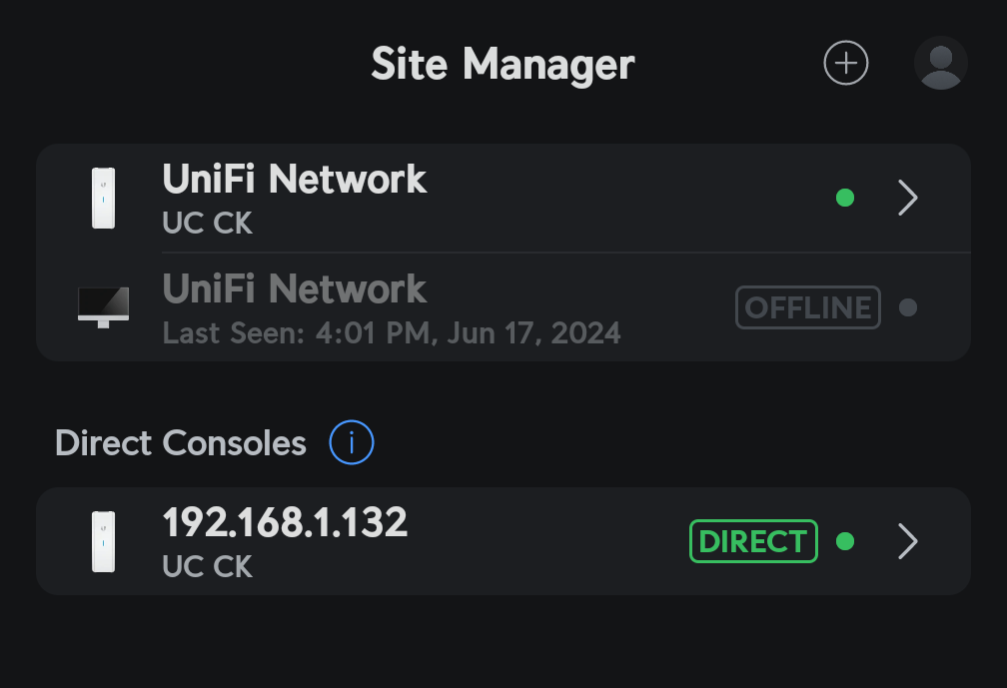Open the 192.168.1.132 direct console

click(x=504, y=542)
